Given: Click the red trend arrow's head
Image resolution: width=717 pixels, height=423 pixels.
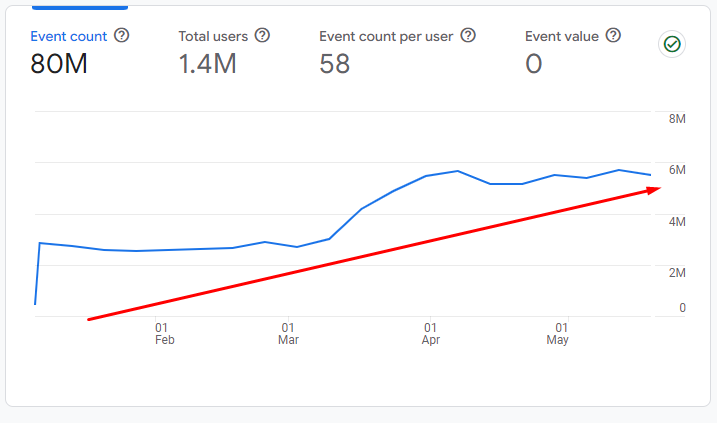Looking at the screenshot, I should click(x=653, y=189).
